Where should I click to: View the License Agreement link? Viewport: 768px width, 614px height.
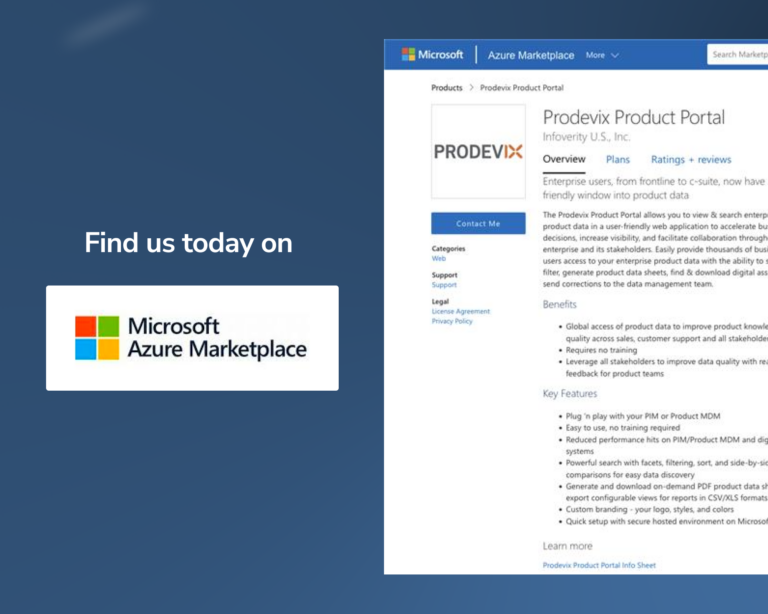pyautogui.click(x=460, y=311)
